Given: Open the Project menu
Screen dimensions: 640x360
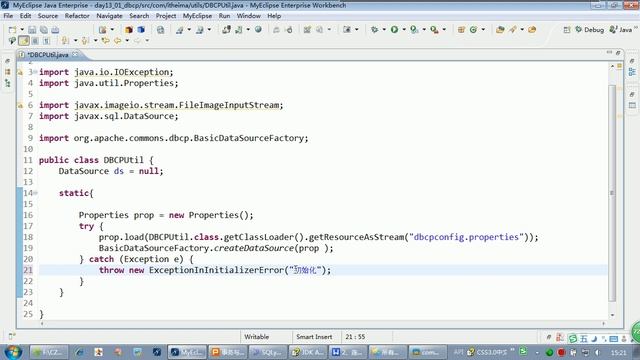Looking at the screenshot, I should 166,16.
